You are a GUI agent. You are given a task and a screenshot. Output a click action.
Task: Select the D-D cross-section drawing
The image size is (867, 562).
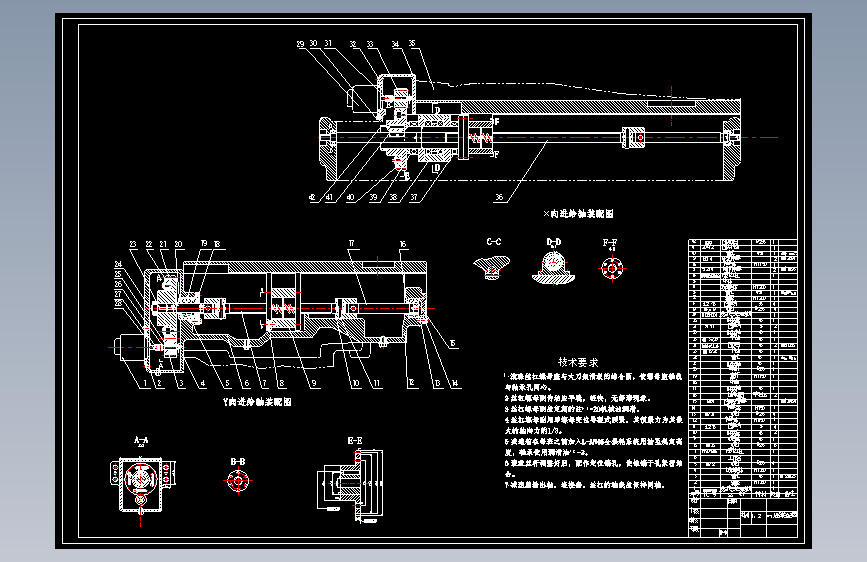tap(553, 268)
